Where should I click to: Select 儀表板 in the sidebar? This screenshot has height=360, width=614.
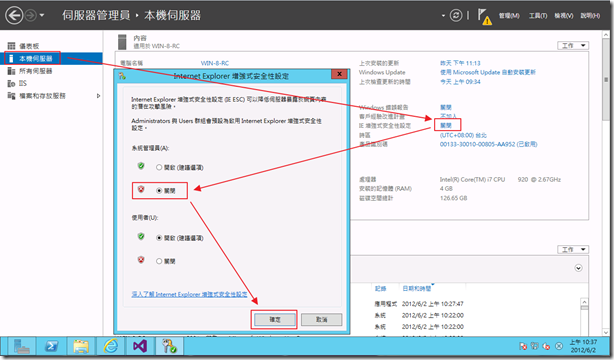29,46
